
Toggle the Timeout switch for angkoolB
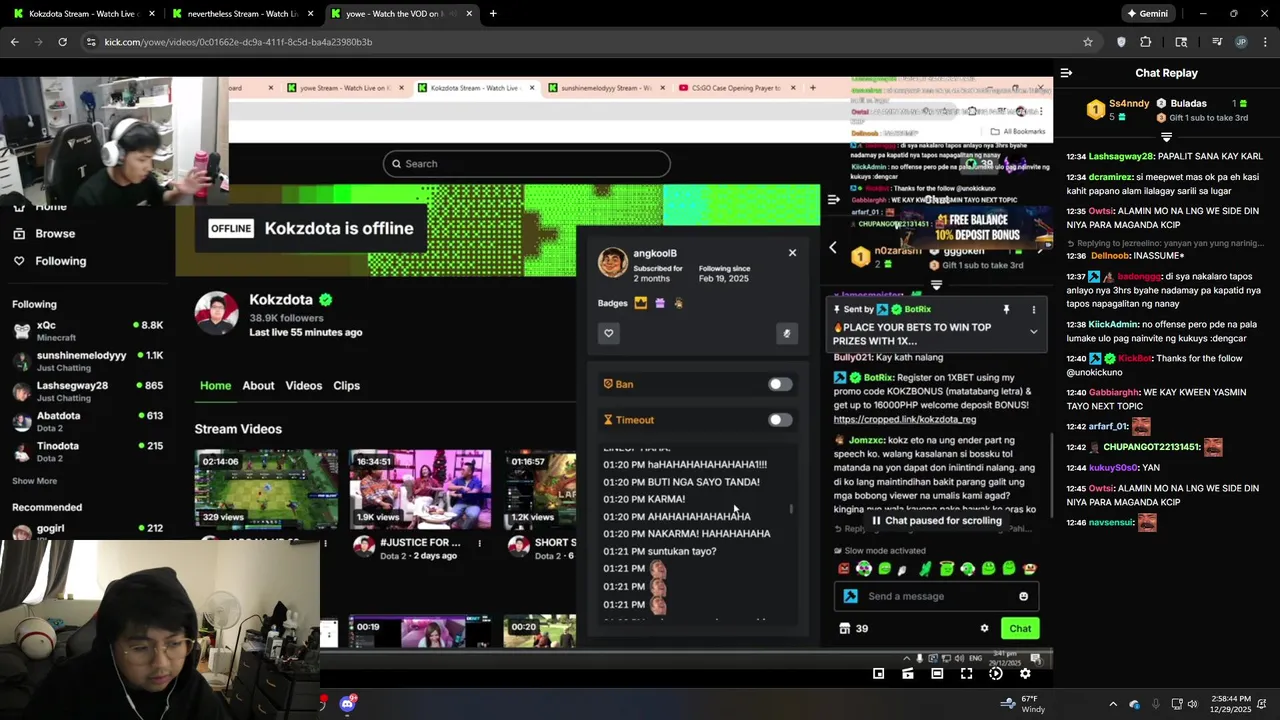click(780, 420)
